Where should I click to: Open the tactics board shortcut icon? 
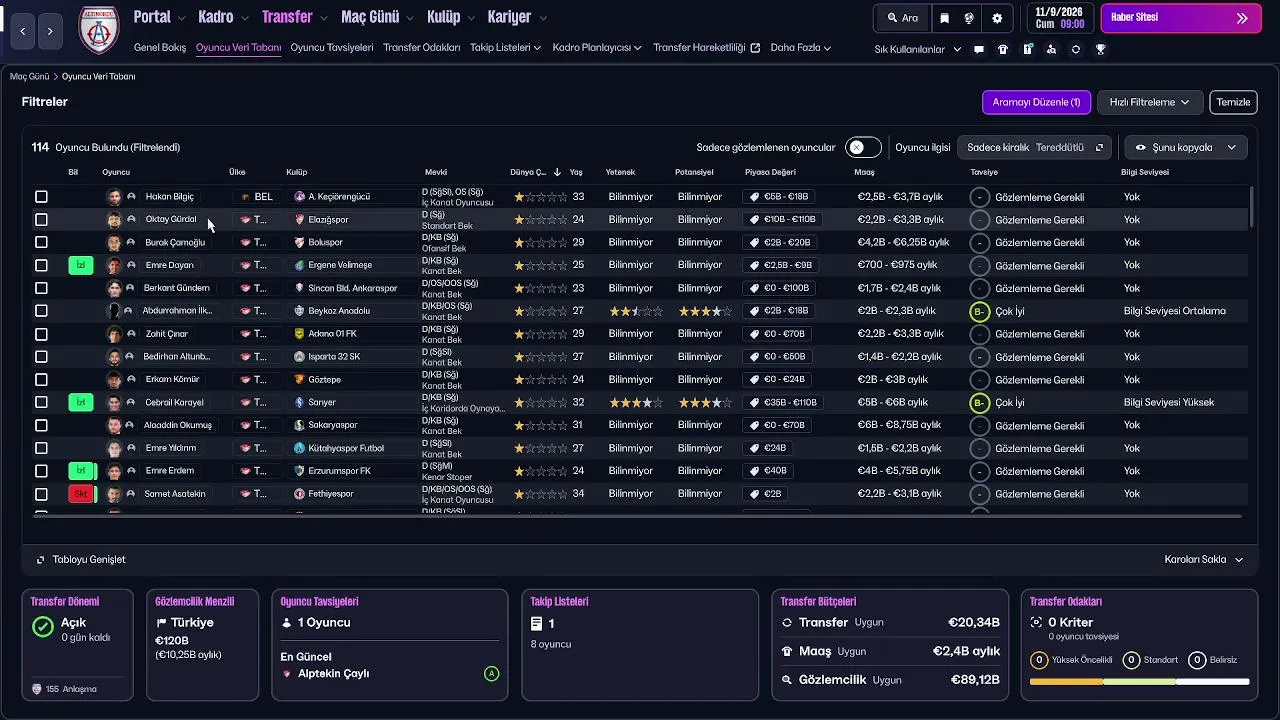pyautogui.click(x=1027, y=49)
